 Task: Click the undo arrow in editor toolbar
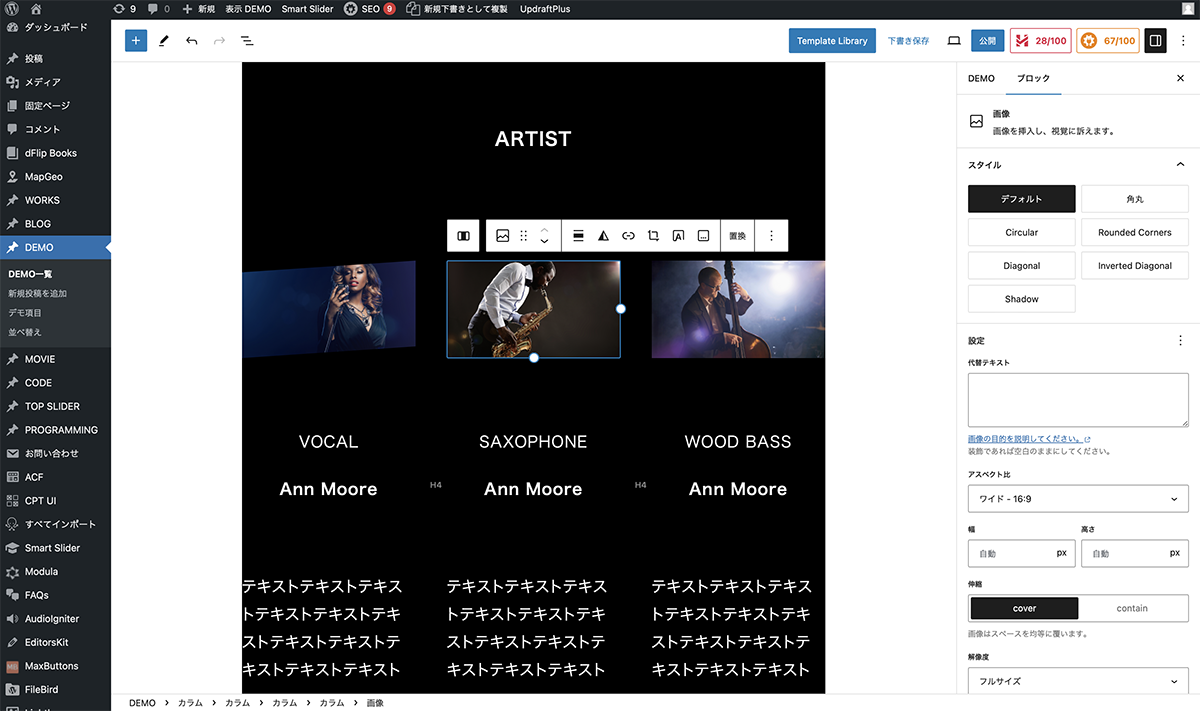pyautogui.click(x=191, y=41)
